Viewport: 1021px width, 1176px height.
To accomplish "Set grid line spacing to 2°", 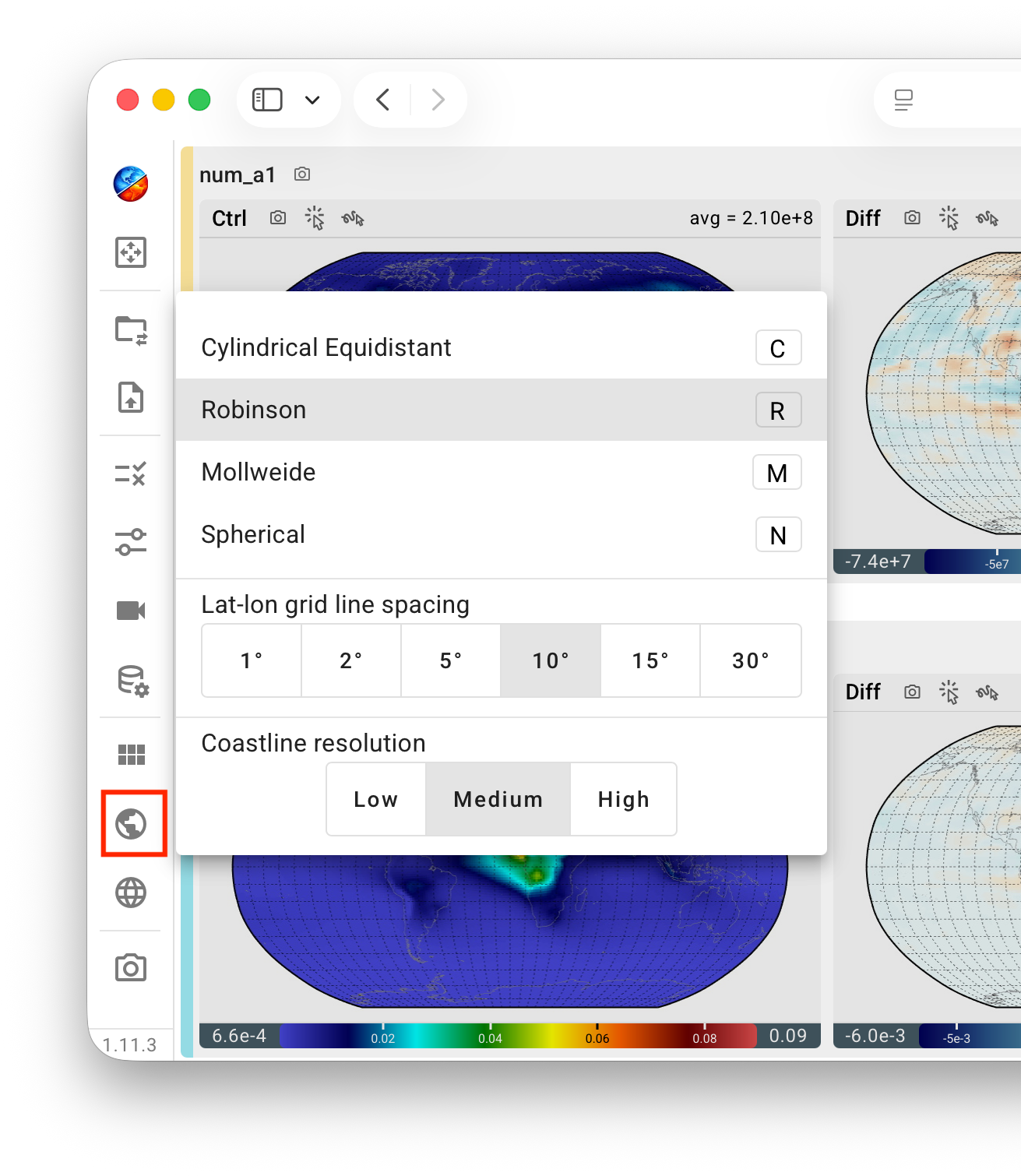I will 351,660.
